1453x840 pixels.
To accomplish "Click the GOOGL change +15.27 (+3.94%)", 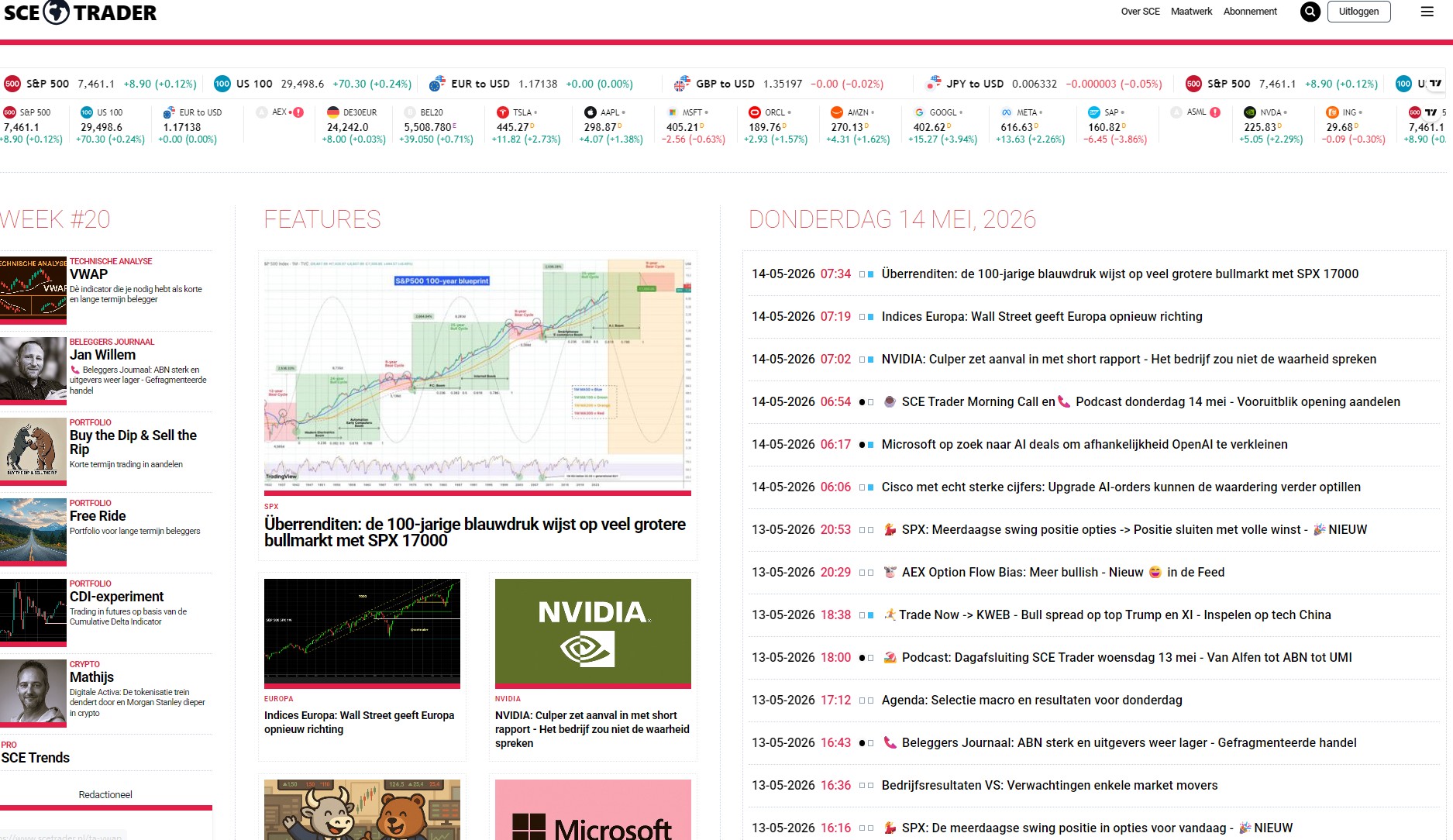I will click(942, 139).
